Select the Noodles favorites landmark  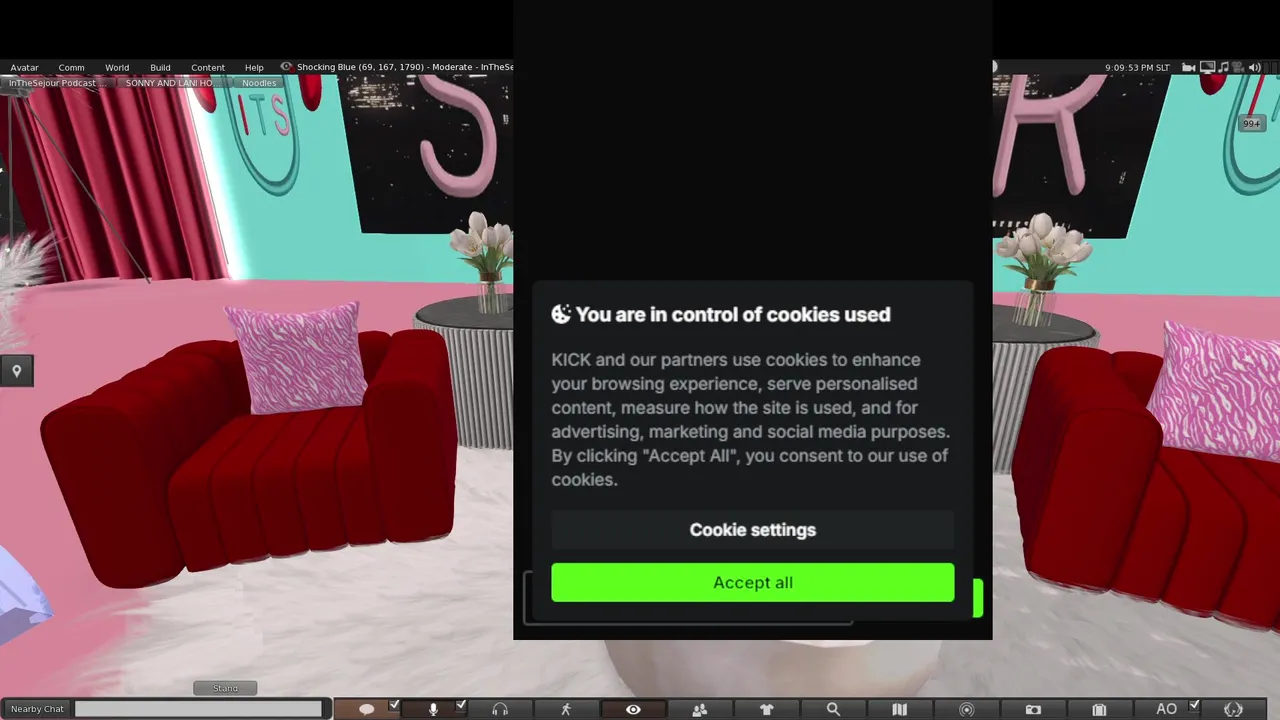coord(259,83)
